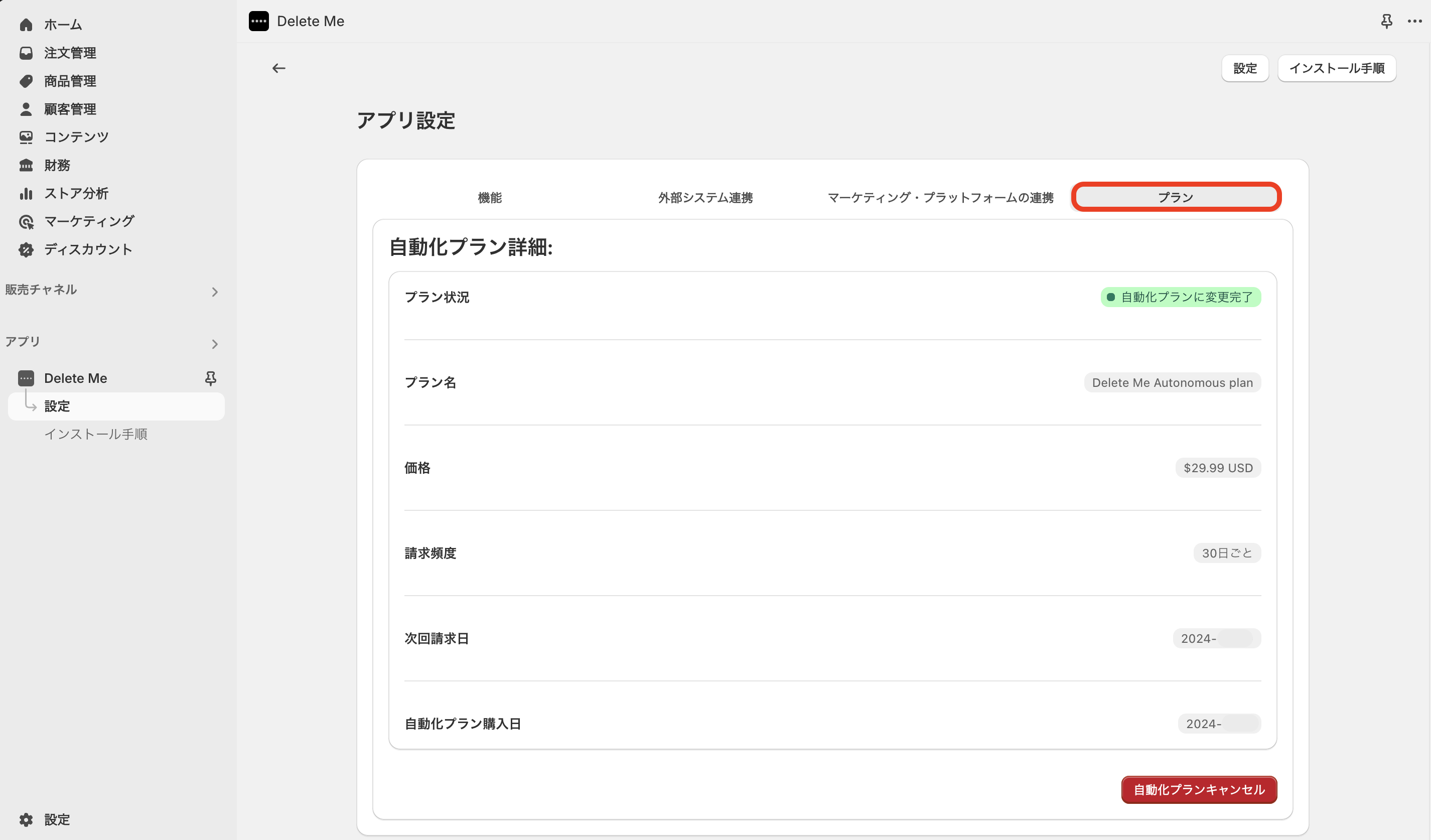Viewport: 1431px width, 840px height.
Task: Click the Delete Me Autonomous plan value
Action: click(x=1172, y=383)
